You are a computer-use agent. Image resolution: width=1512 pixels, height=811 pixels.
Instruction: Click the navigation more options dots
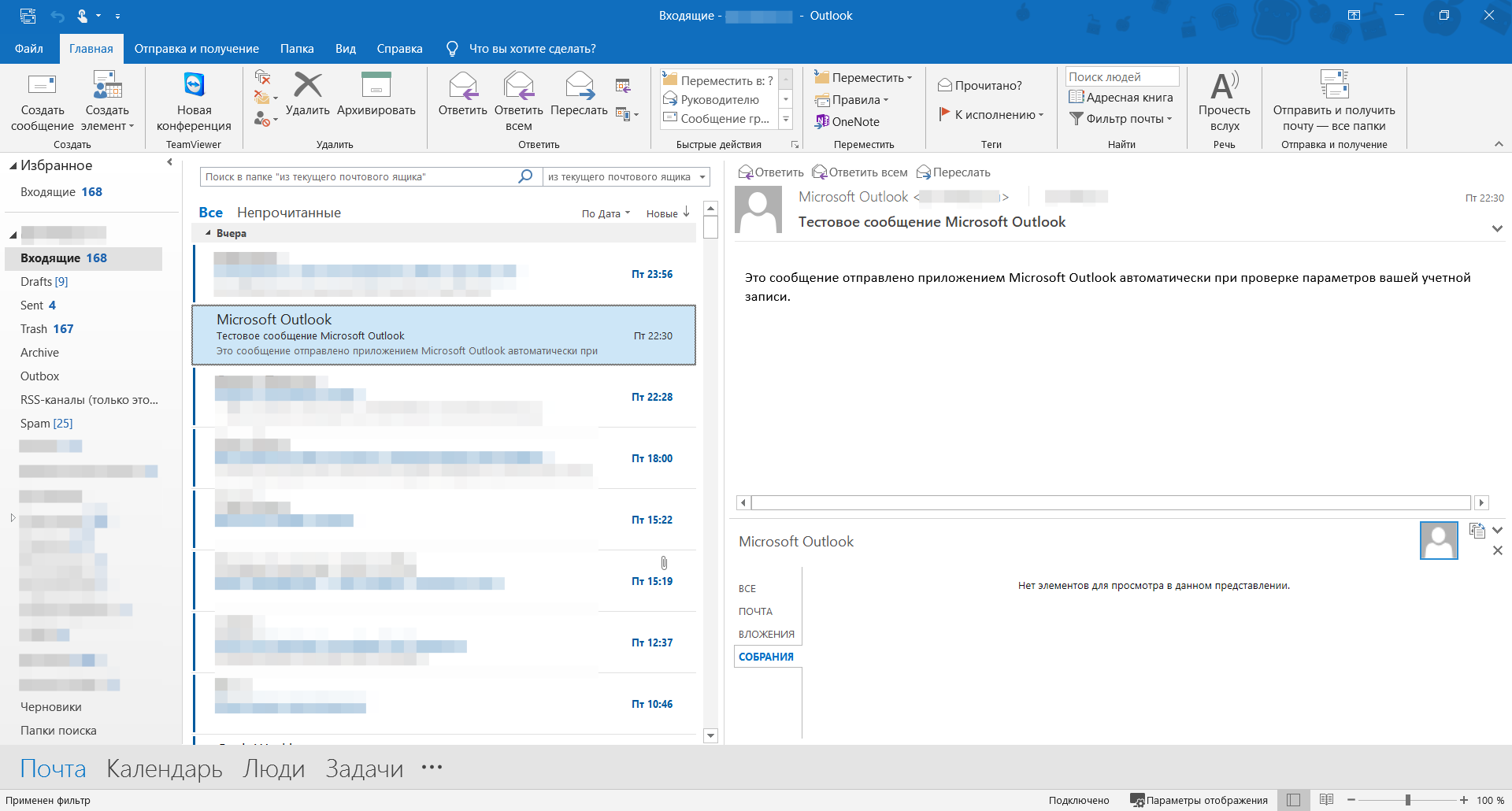coord(432,767)
